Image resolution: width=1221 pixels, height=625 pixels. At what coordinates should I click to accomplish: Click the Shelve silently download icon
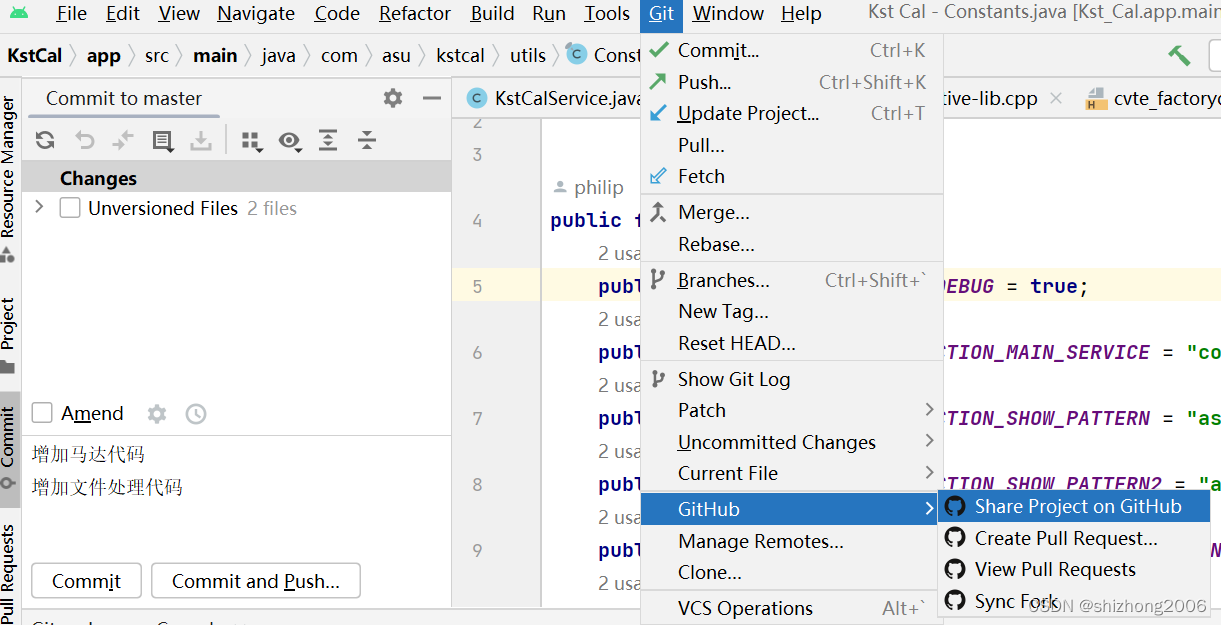coord(201,141)
